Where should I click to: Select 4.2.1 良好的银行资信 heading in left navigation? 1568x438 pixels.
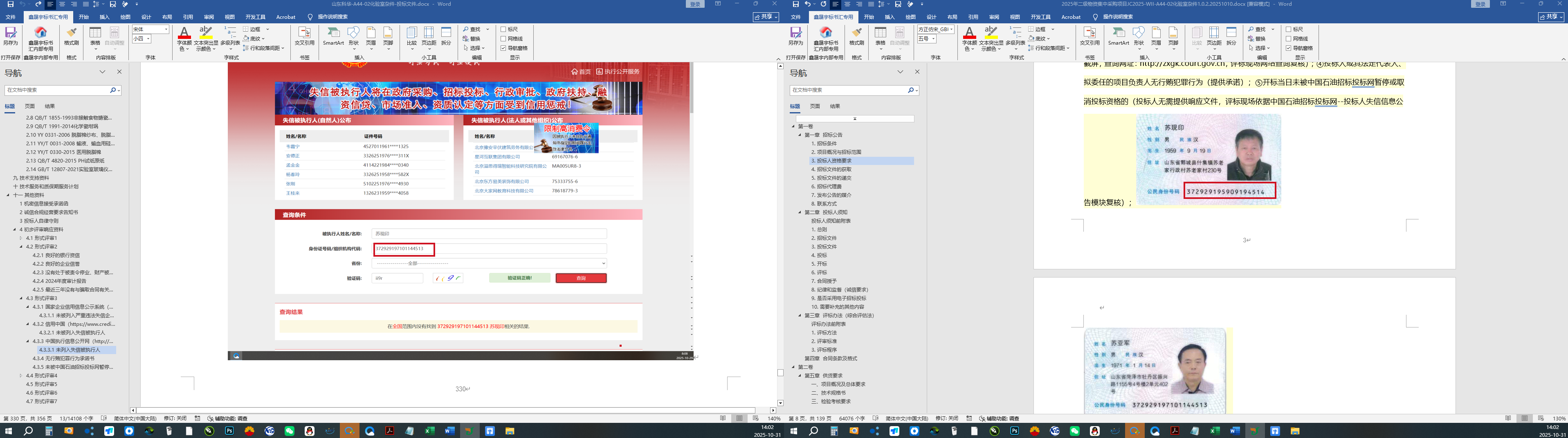coord(56,255)
